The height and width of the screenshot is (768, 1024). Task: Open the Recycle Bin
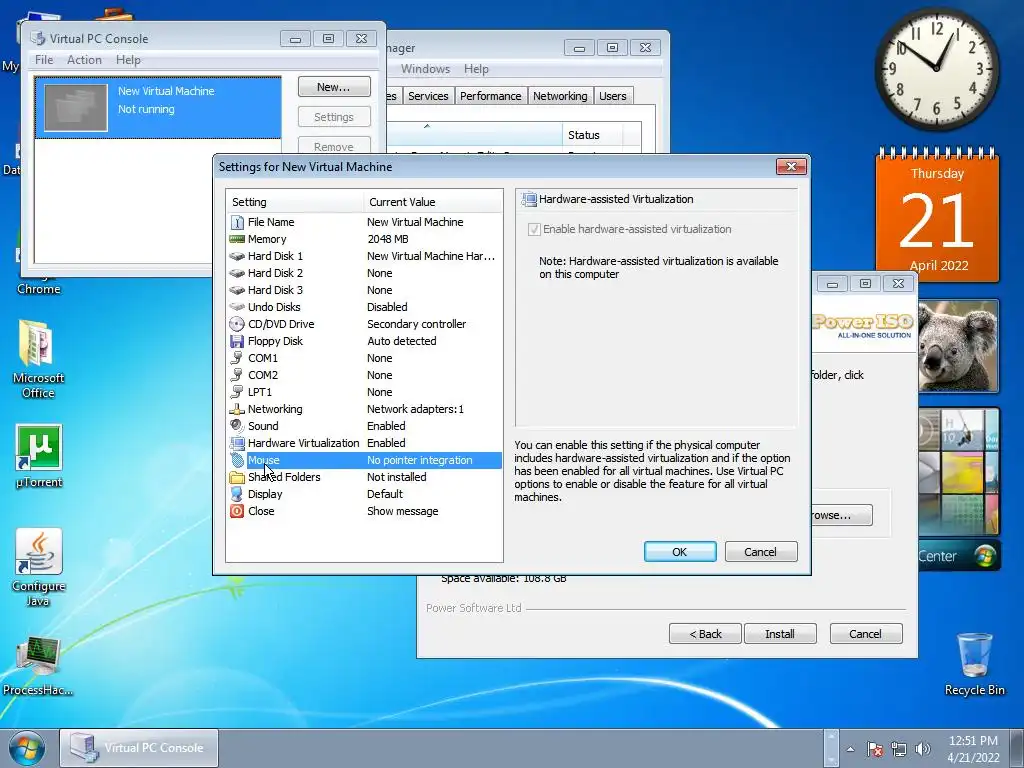click(974, 664)
